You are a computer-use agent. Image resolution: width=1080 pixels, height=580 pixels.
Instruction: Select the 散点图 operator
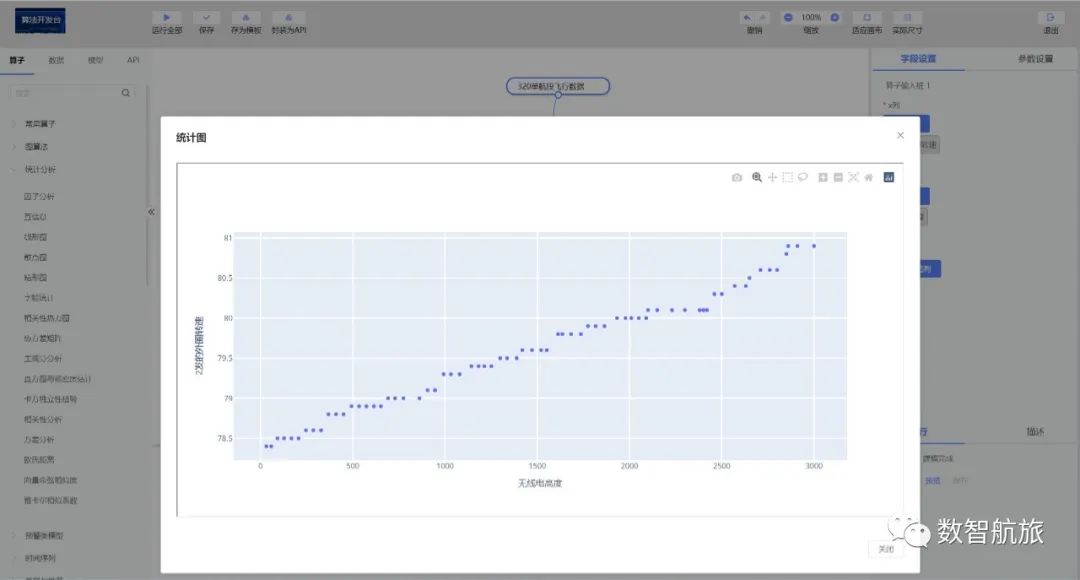[x=35, y=257]
